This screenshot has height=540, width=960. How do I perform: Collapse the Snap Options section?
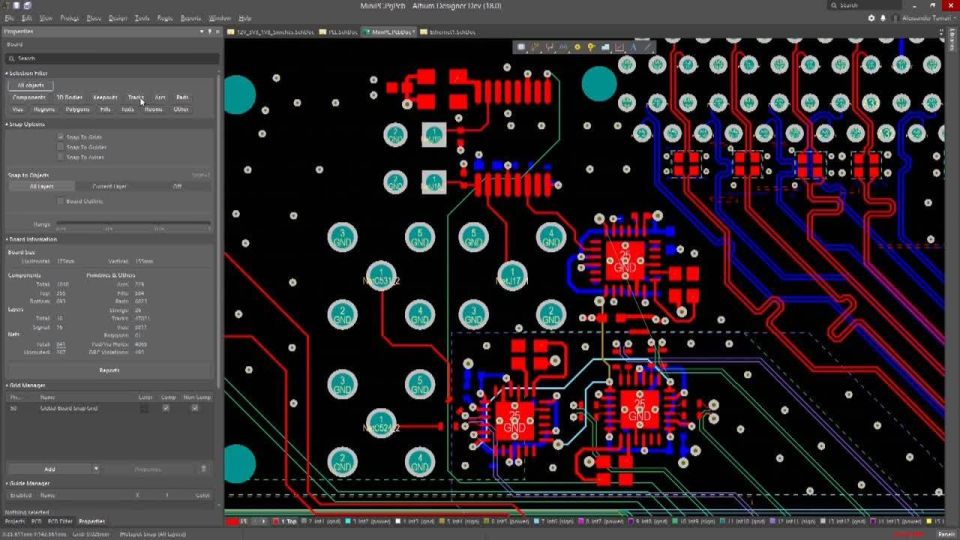click(7, 124)
